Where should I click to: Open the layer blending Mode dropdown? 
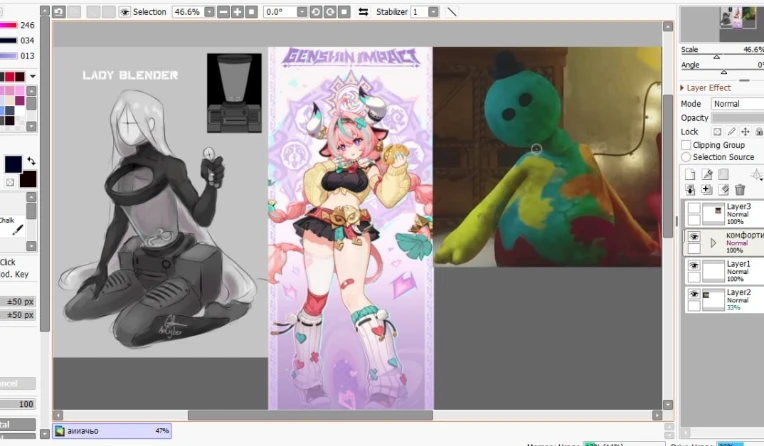coord(738,104)
